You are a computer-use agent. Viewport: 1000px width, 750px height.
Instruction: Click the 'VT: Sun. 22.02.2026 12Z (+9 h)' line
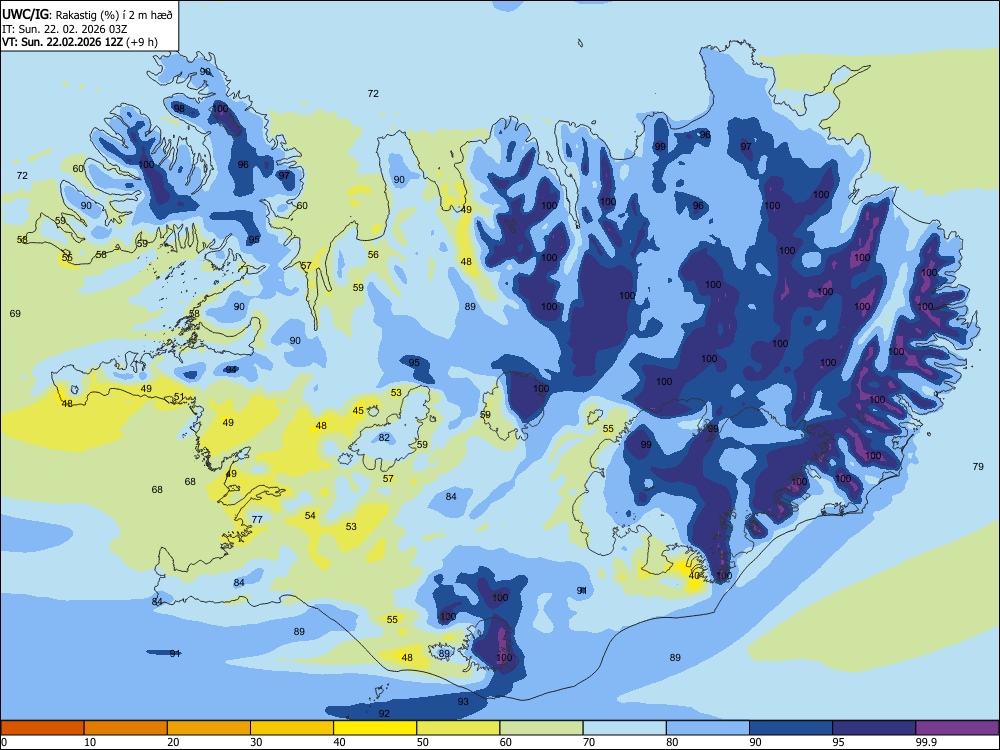(80, 42)
